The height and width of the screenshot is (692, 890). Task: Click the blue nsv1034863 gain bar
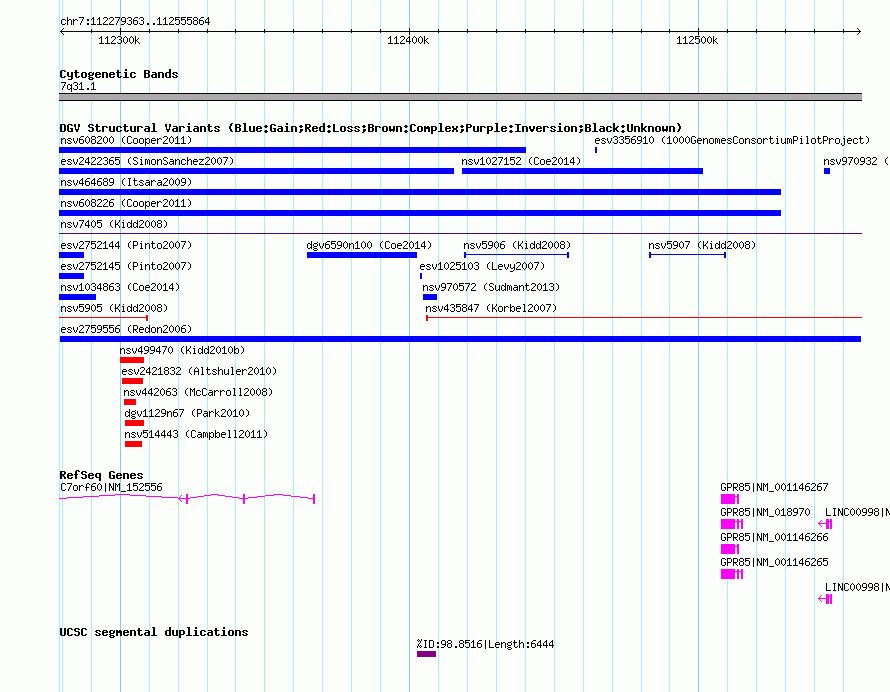78,297
